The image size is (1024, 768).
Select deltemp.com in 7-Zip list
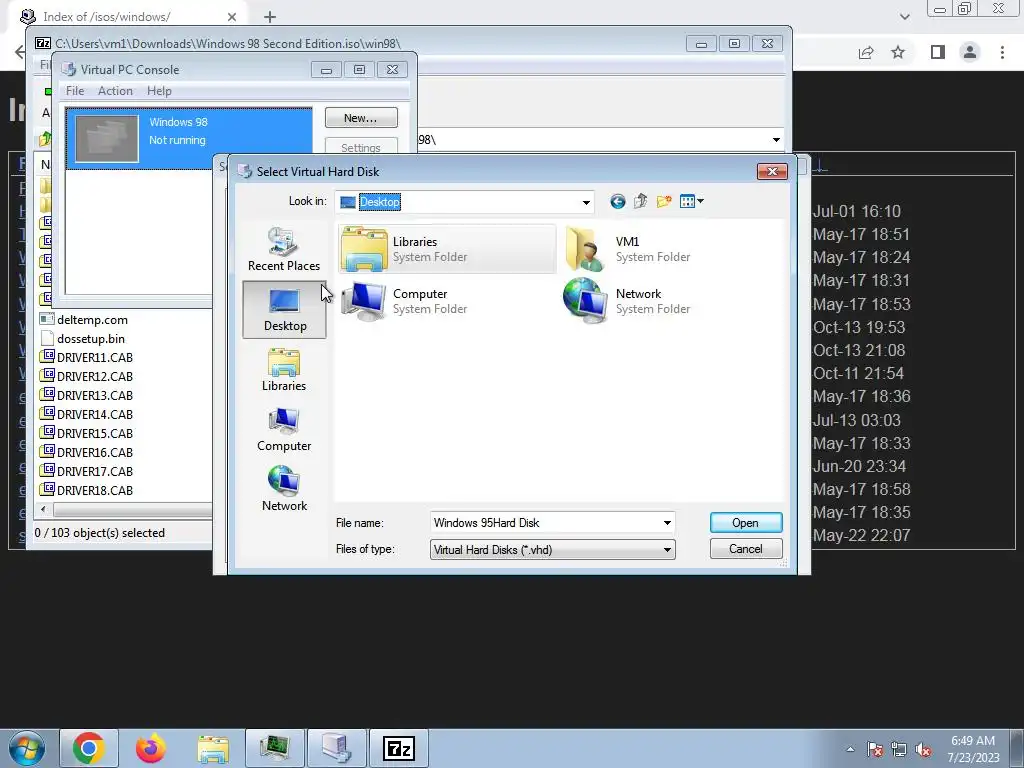[92, 319]
